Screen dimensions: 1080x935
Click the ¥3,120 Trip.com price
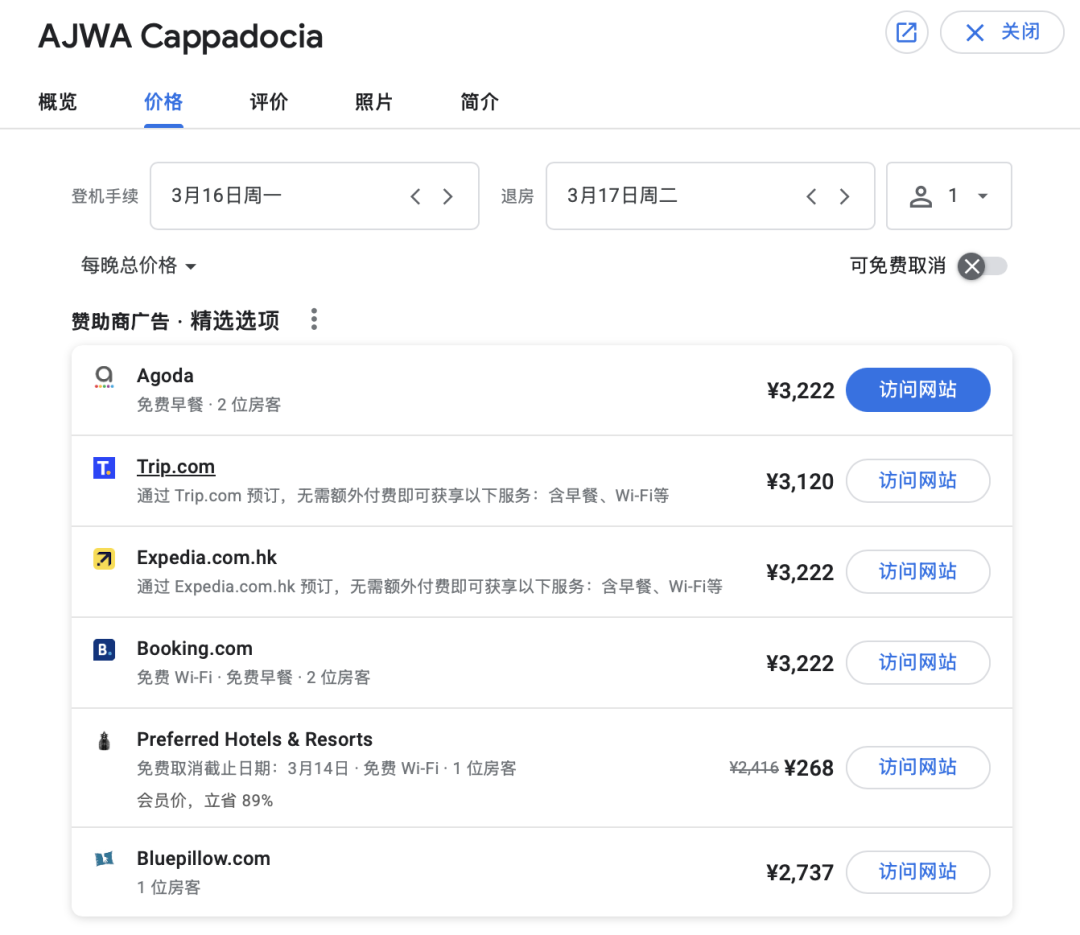[x=800, y=481]
